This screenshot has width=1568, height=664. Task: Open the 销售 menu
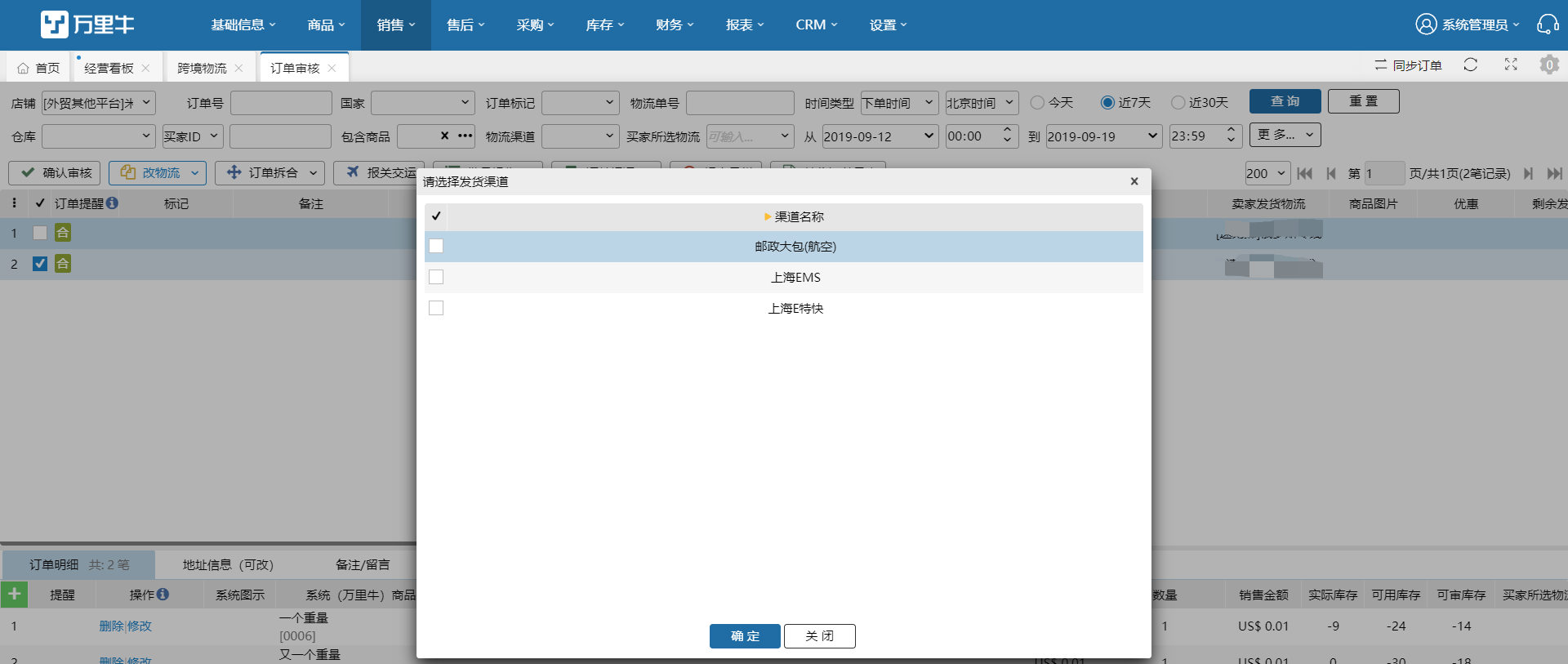click(396, 25)
